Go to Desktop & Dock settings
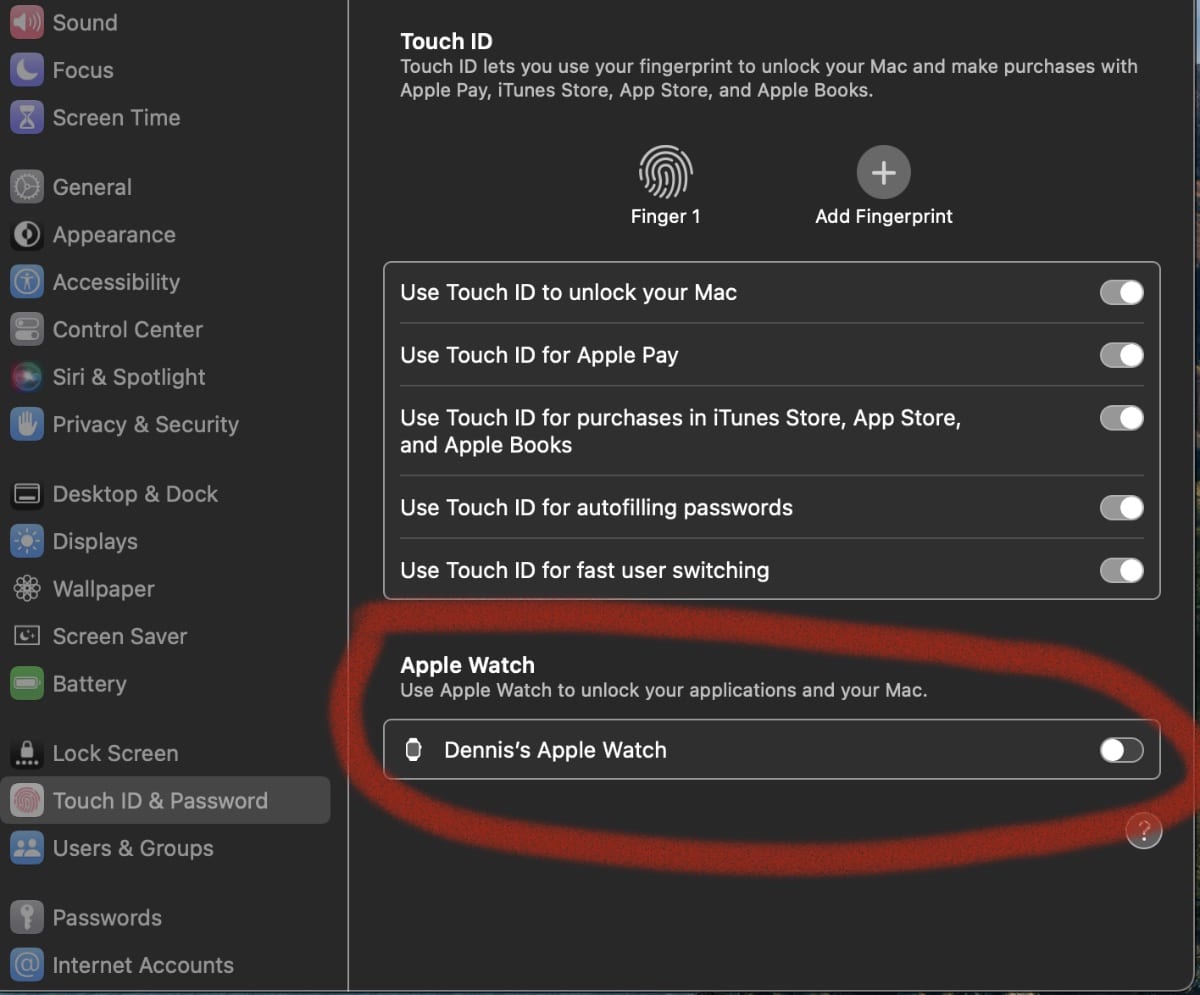Screen dimensions: 1200x995 click(x=135, y=494)
